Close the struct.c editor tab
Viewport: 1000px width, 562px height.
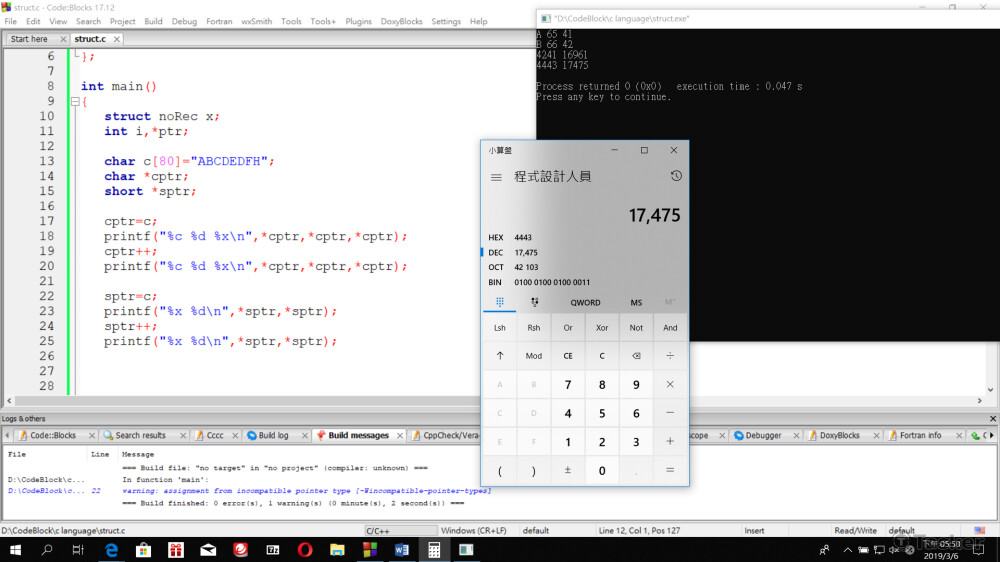(x=115, y=39)
